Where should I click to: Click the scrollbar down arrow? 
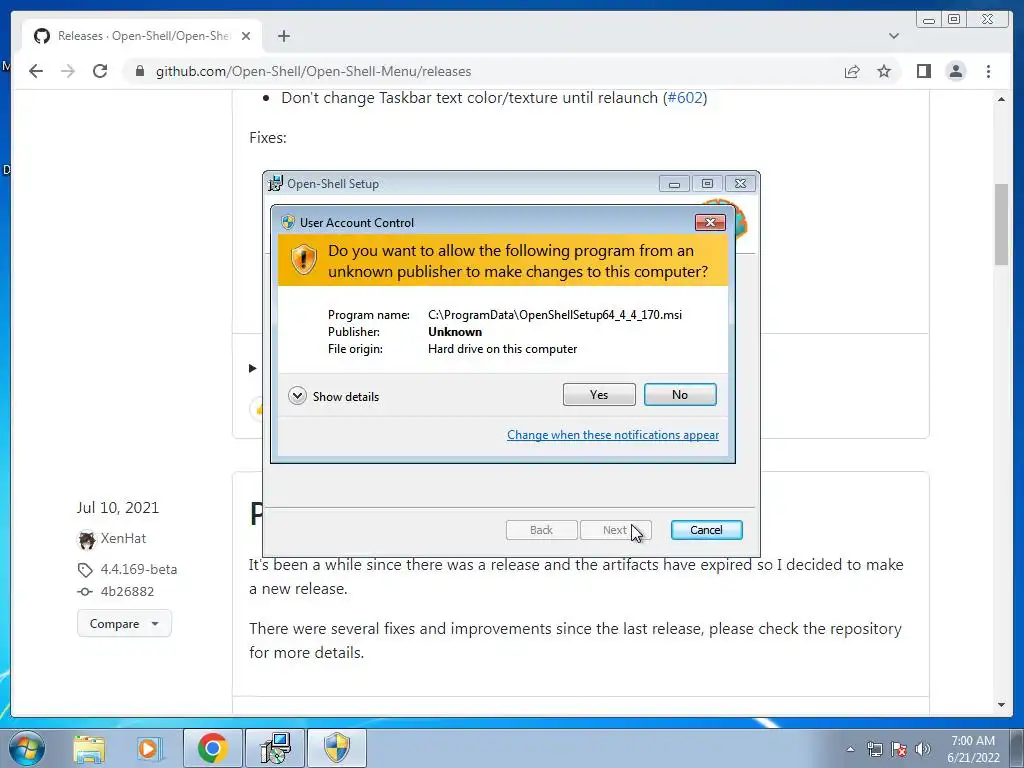pyautogui.click(x=1001, y=705)
